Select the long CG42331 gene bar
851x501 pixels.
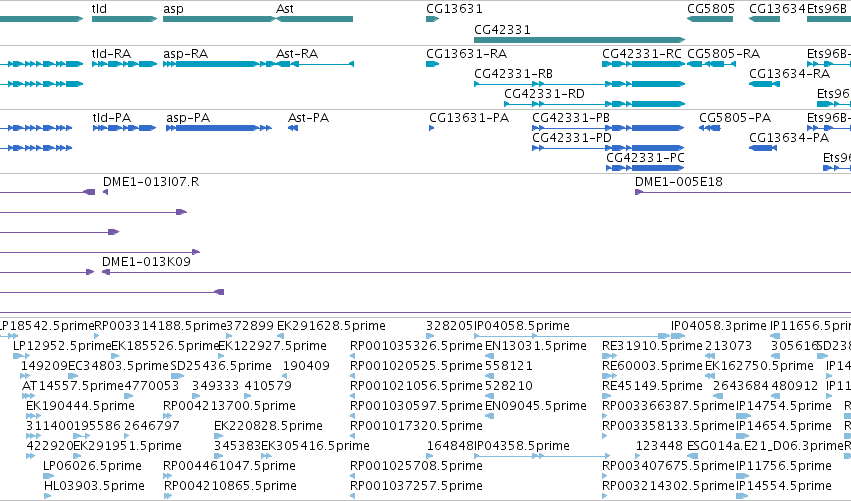coord(579,40)
